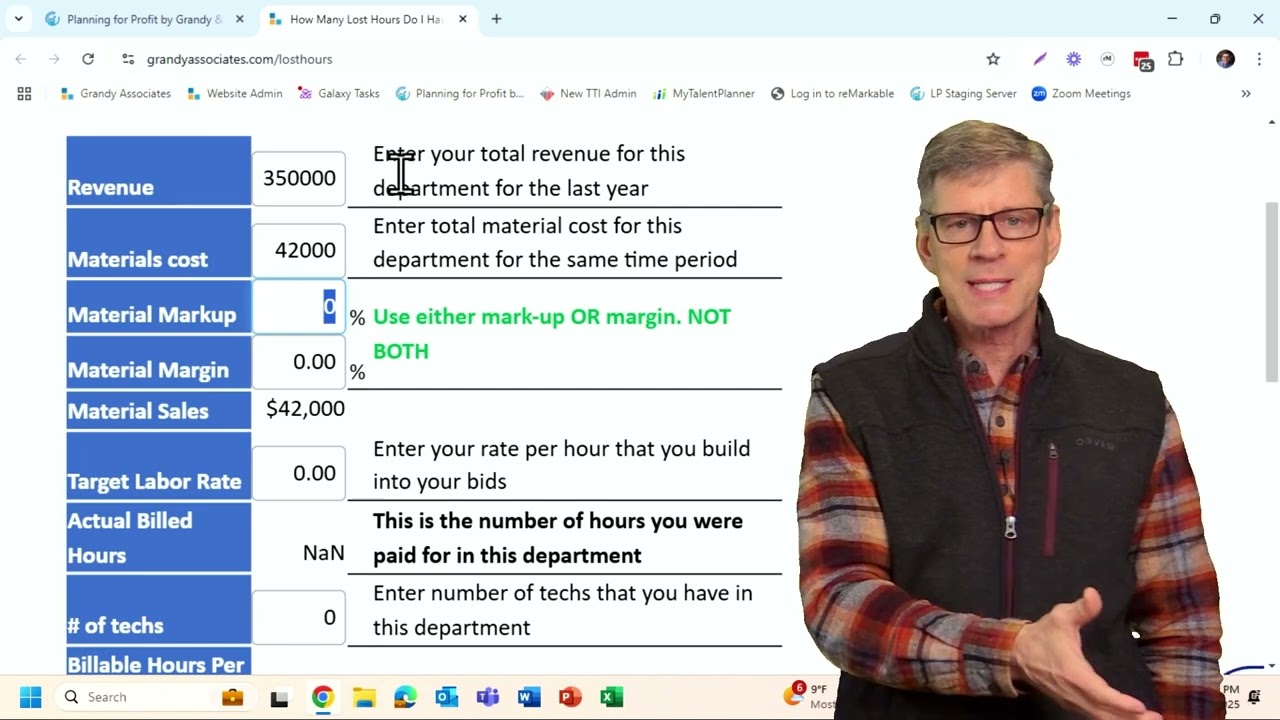Open the apps grid in bookmarks bar
1280x720 pixels.
point(24,93)
